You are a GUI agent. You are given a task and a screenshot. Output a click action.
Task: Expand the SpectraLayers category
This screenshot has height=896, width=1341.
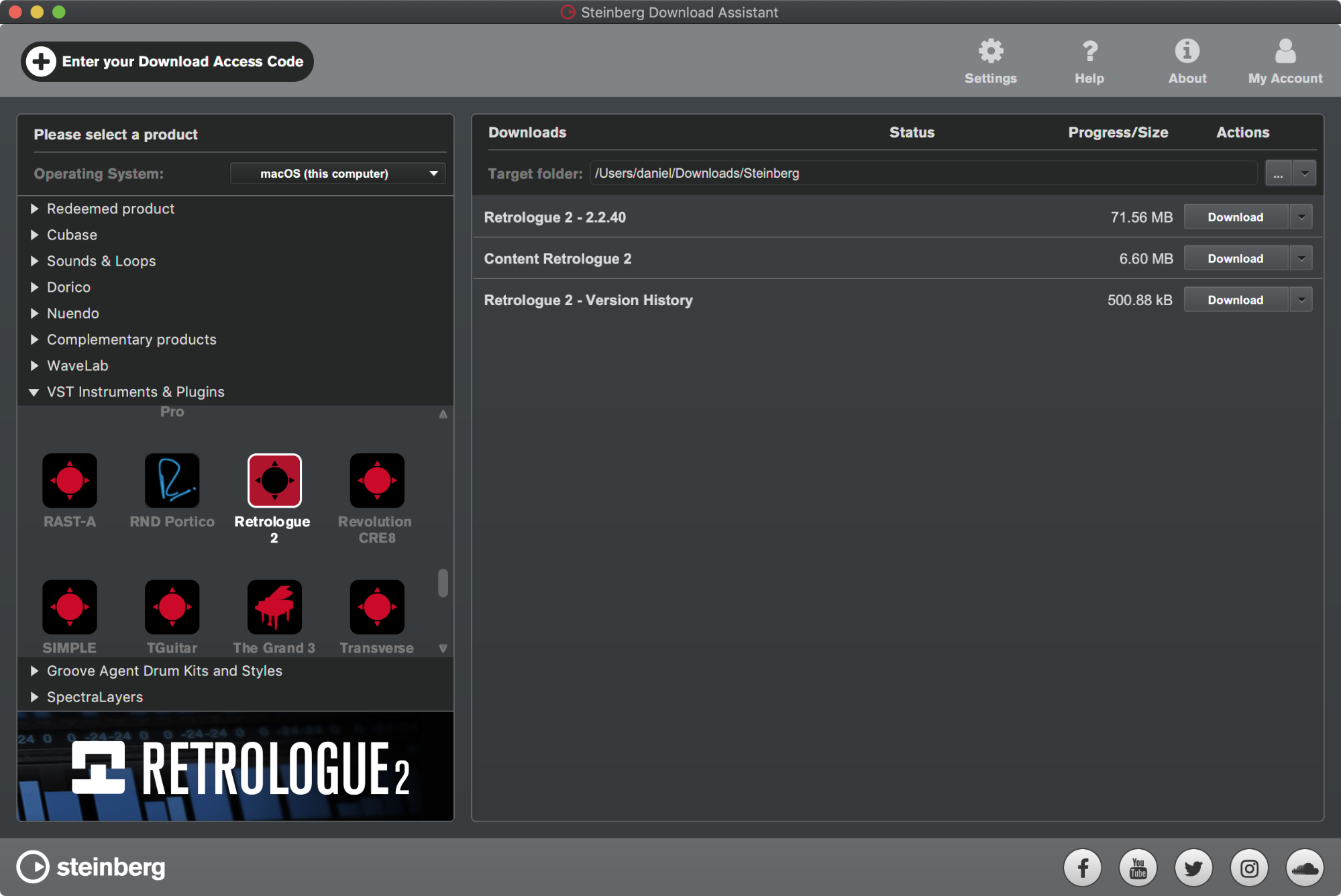(34, 697)
